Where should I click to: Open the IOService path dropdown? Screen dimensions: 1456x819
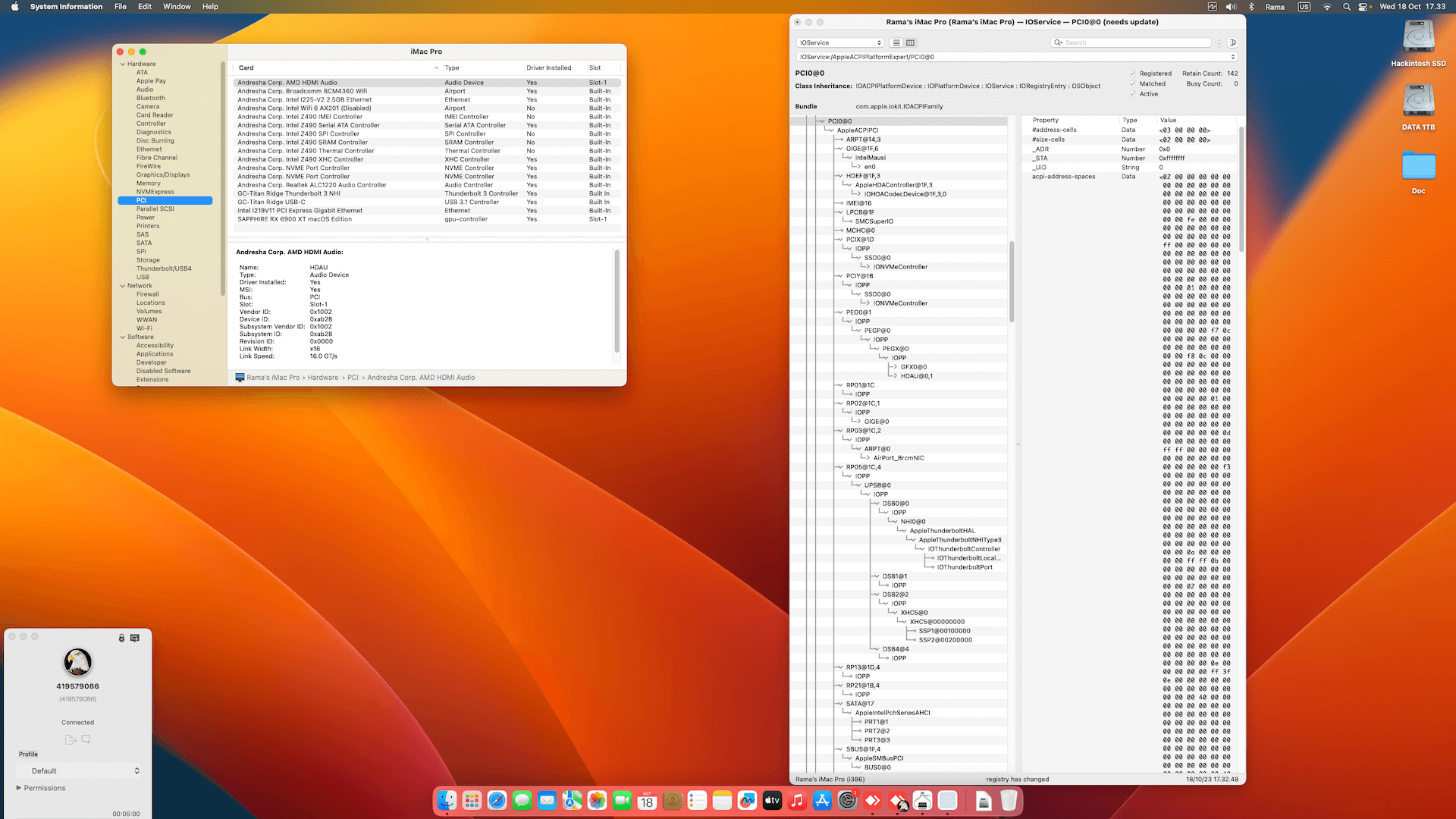tap(1017, 57)
